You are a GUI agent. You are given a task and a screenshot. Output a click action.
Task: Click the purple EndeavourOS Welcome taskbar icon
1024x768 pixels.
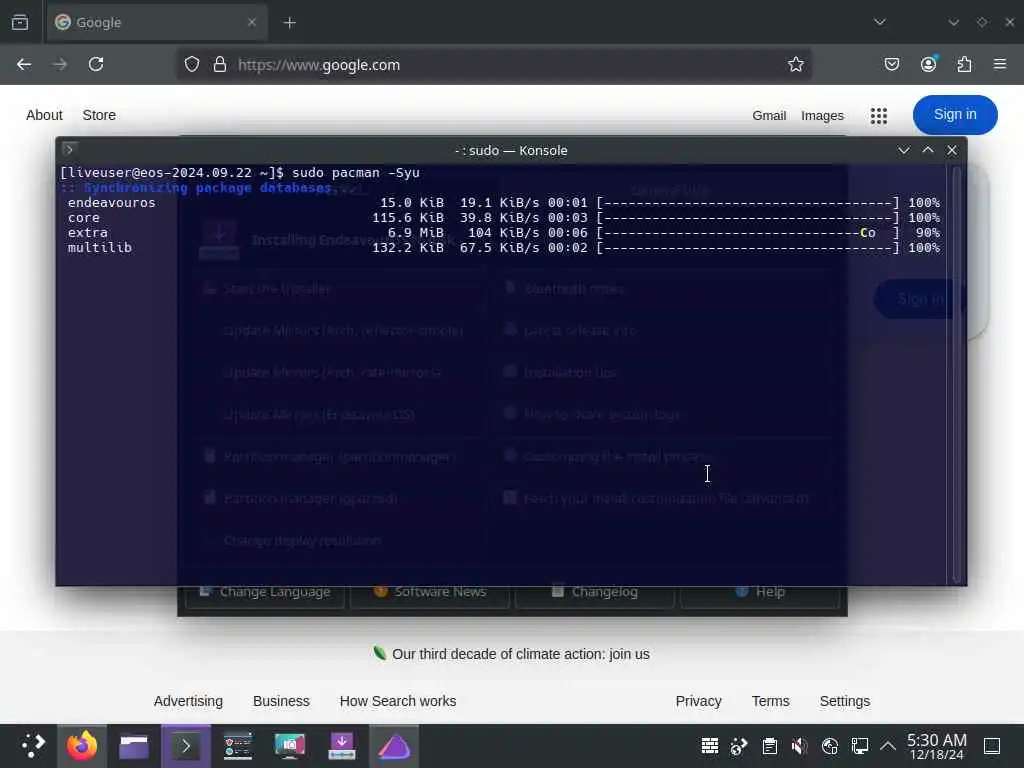[x=394, y=746]
